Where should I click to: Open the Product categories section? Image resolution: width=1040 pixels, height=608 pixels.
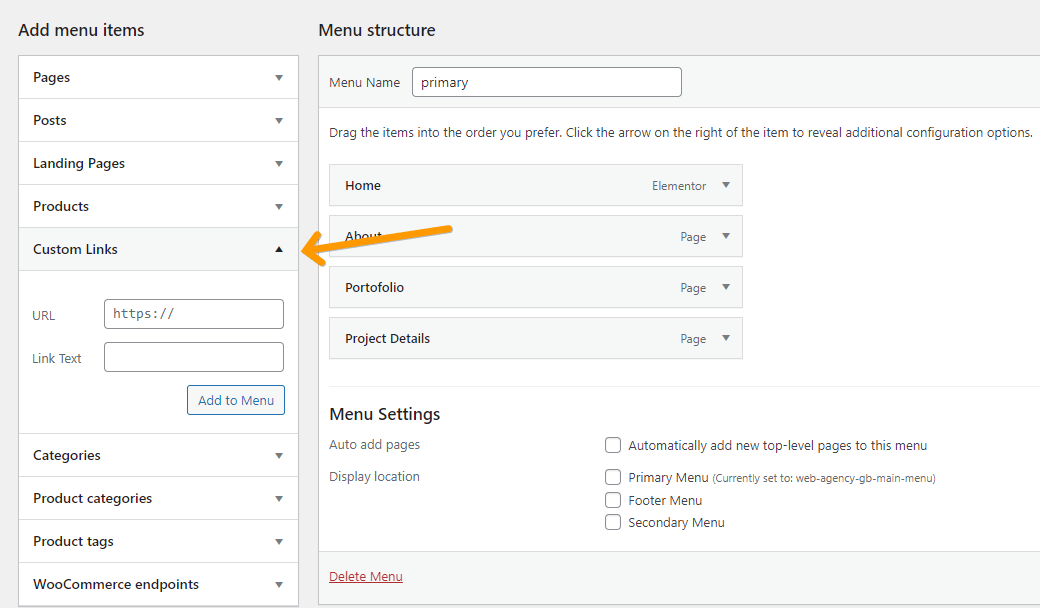click(279, 499)
